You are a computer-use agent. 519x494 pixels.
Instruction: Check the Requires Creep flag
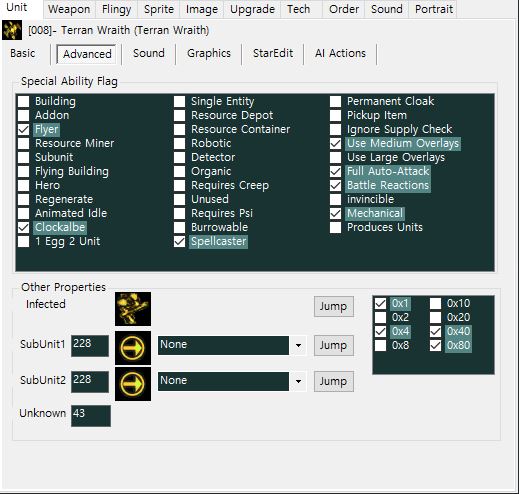click(180, 185)
